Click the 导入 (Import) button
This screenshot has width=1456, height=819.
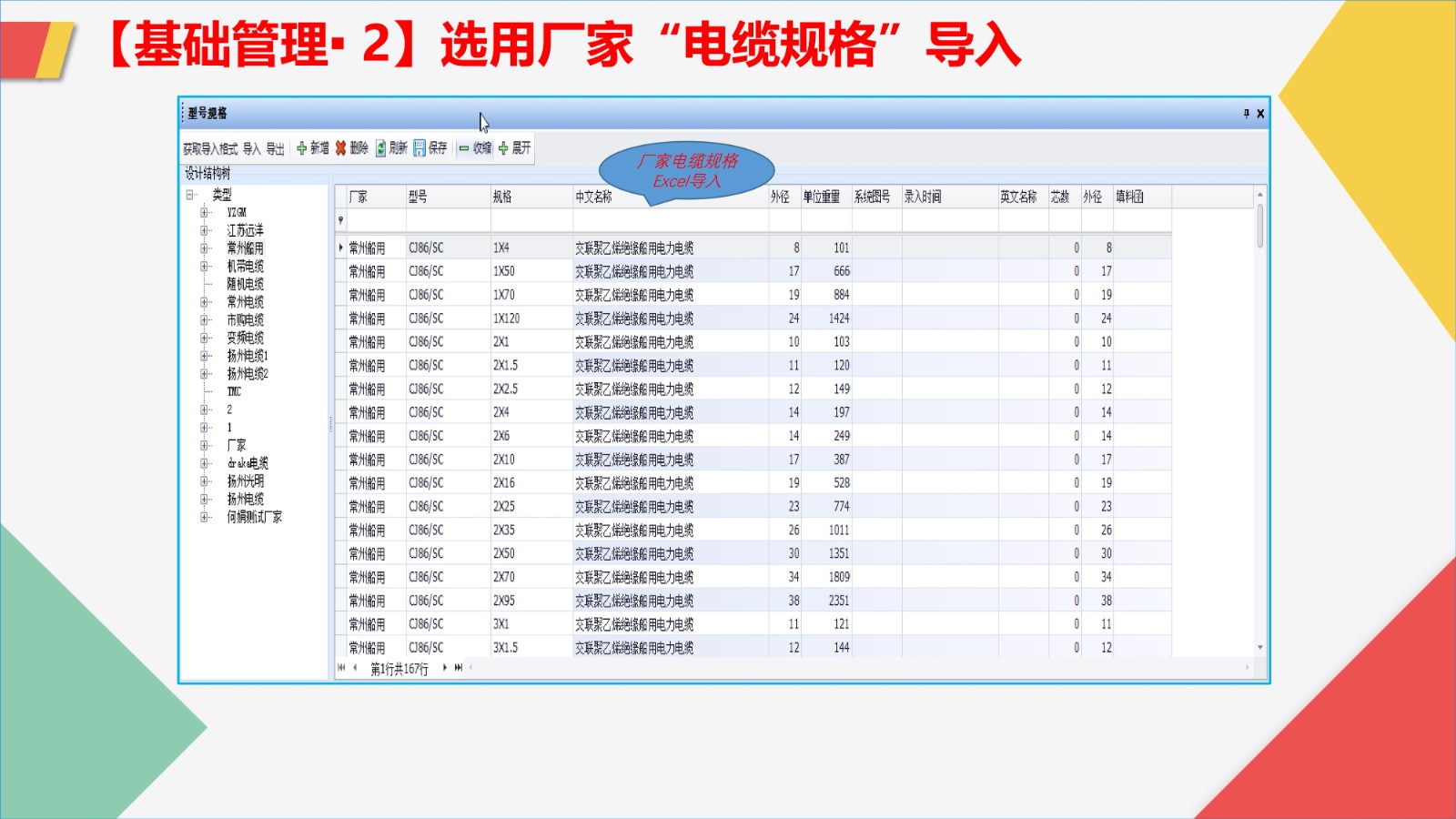251,149
